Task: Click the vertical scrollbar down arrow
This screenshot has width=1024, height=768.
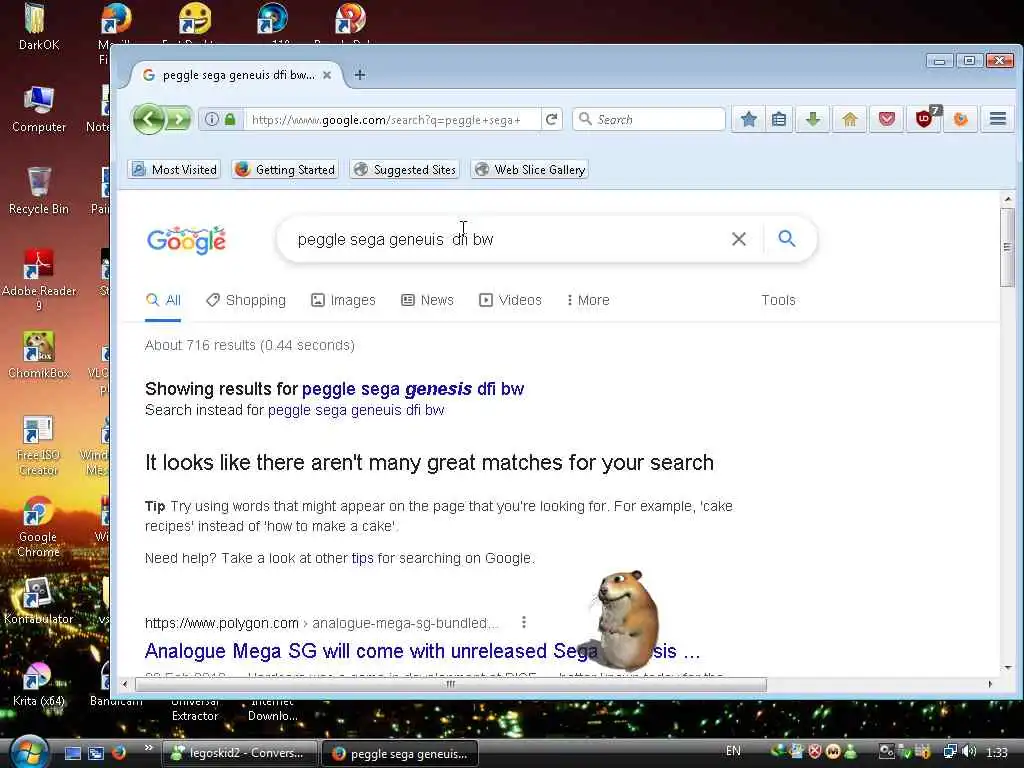Action: (1007, 667)
